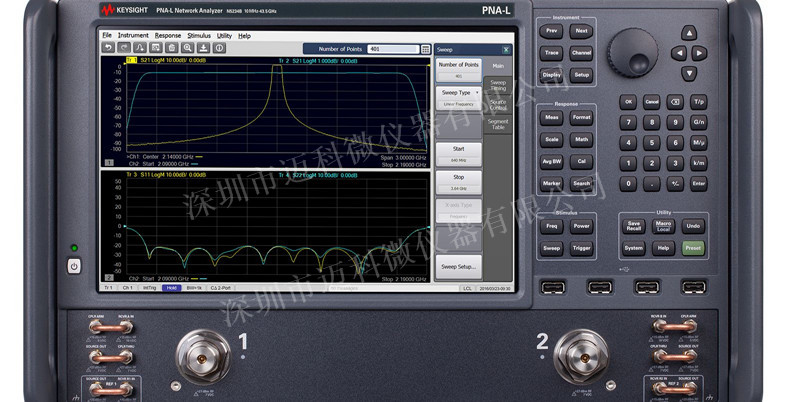The image size is (800, 402).
Task: Tap the Channel hardkey
Action: pos(581,53)
